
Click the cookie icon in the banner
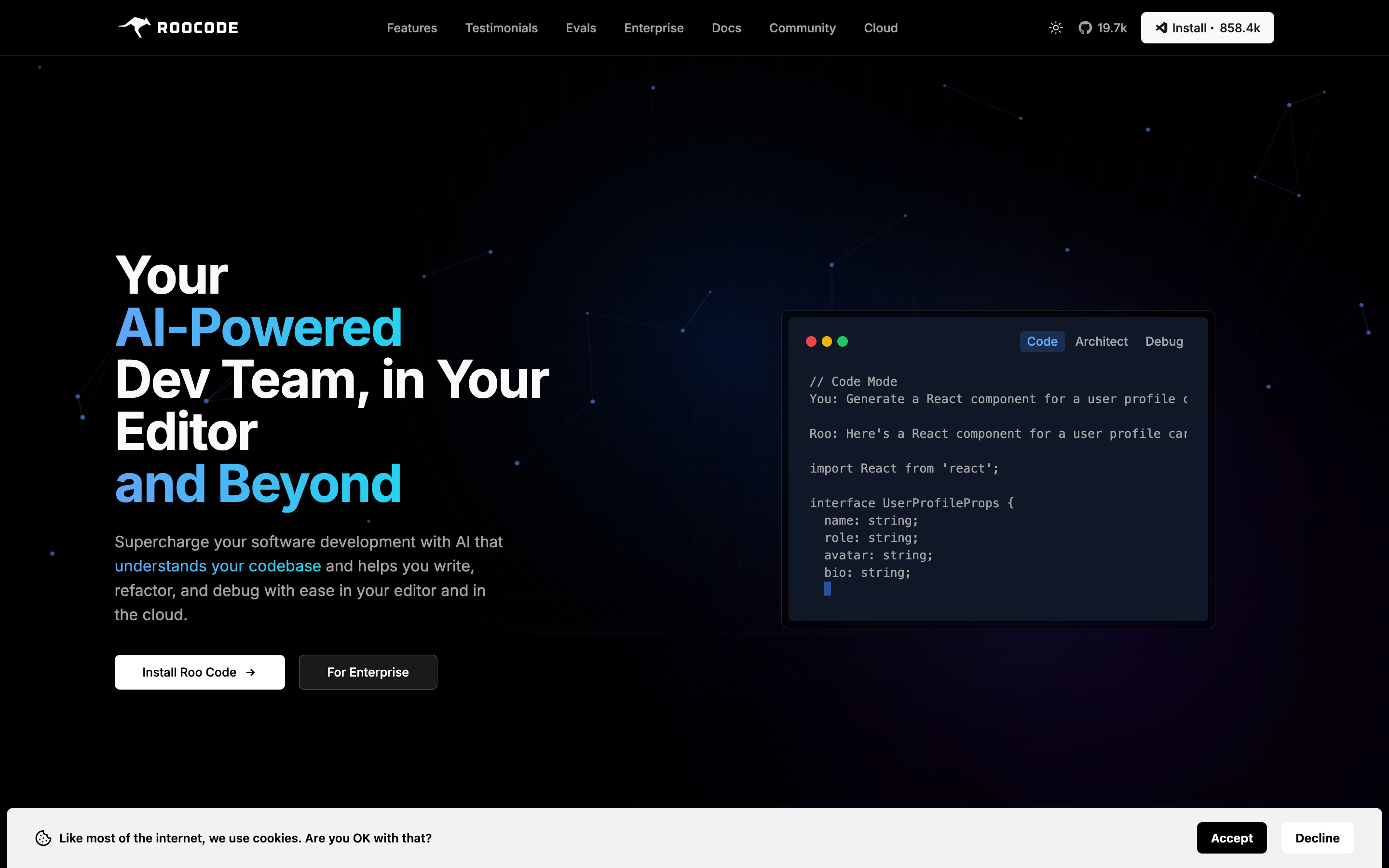(x=43, y=838)
